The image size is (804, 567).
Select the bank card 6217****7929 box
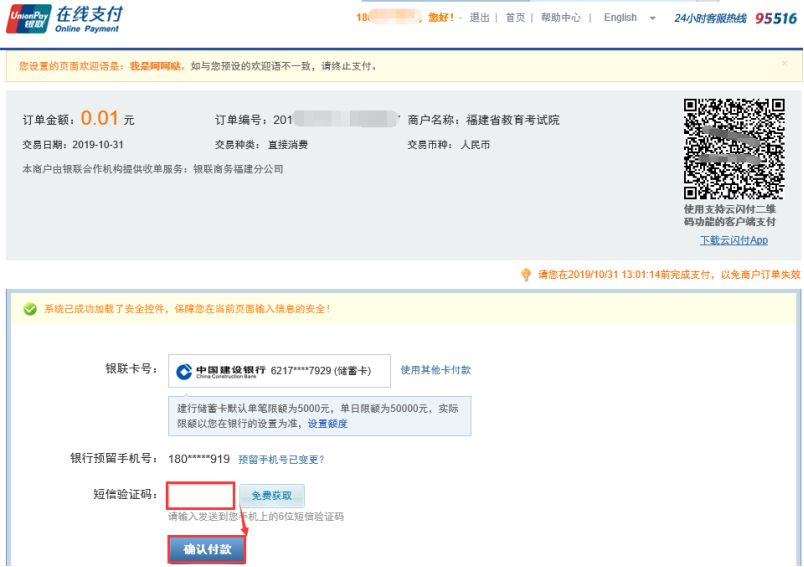[x=279, y=371]
